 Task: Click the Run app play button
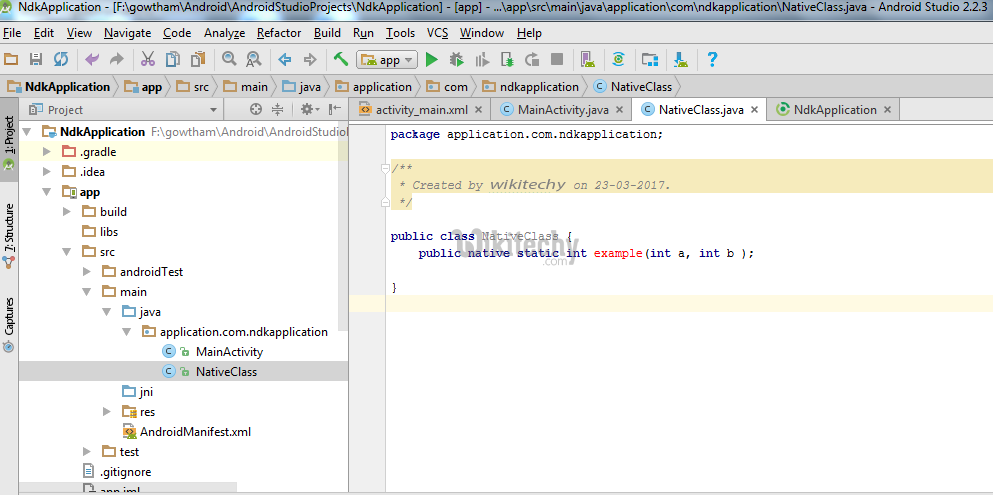(x=432, y=60)
